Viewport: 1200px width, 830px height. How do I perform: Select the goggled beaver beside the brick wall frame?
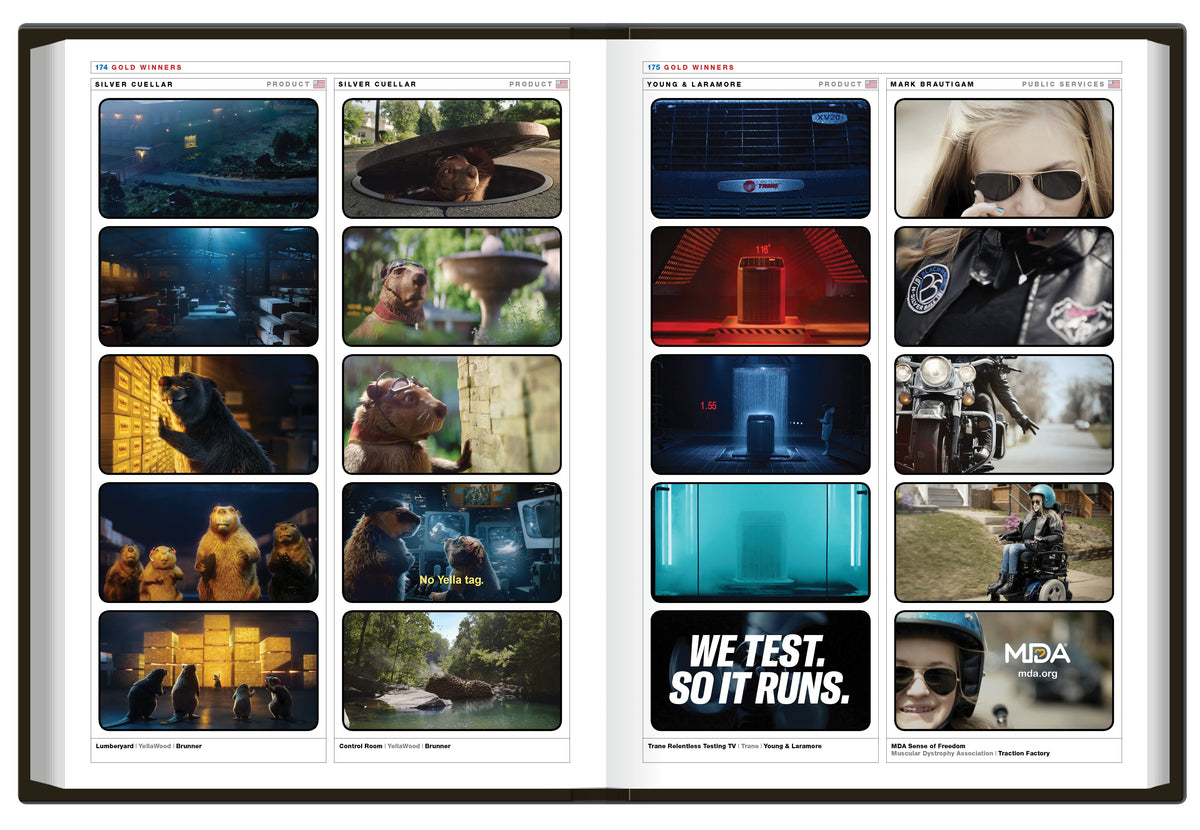[x=452, y=414]
